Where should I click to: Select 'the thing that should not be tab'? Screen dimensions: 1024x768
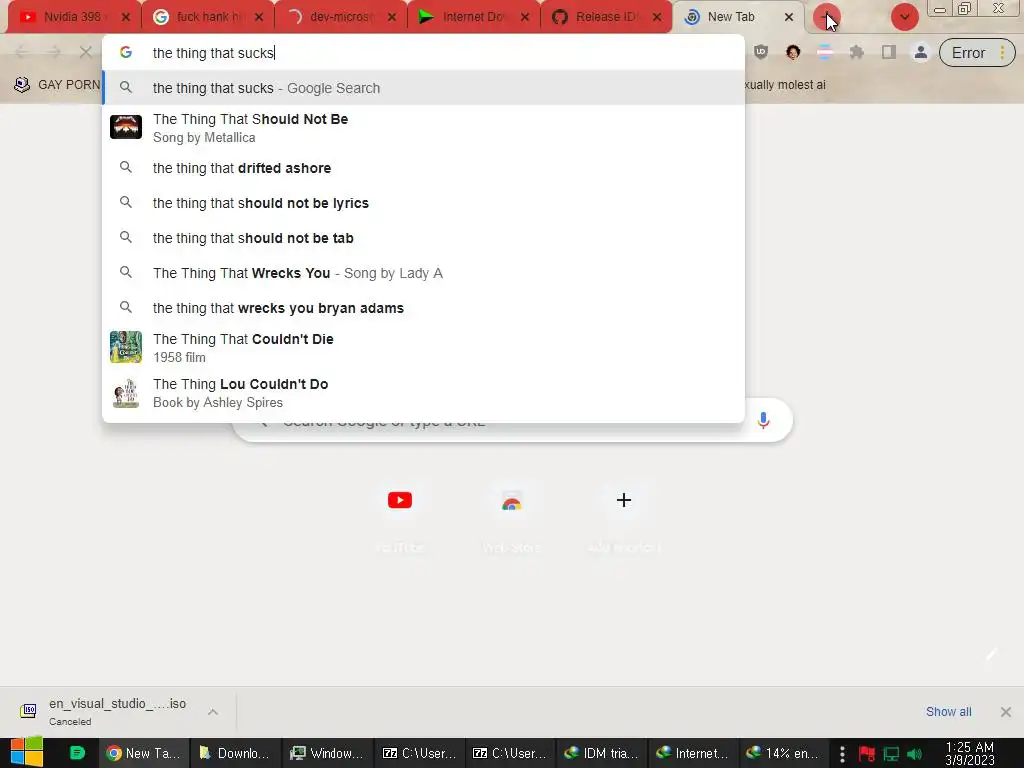tap(423, 238)
